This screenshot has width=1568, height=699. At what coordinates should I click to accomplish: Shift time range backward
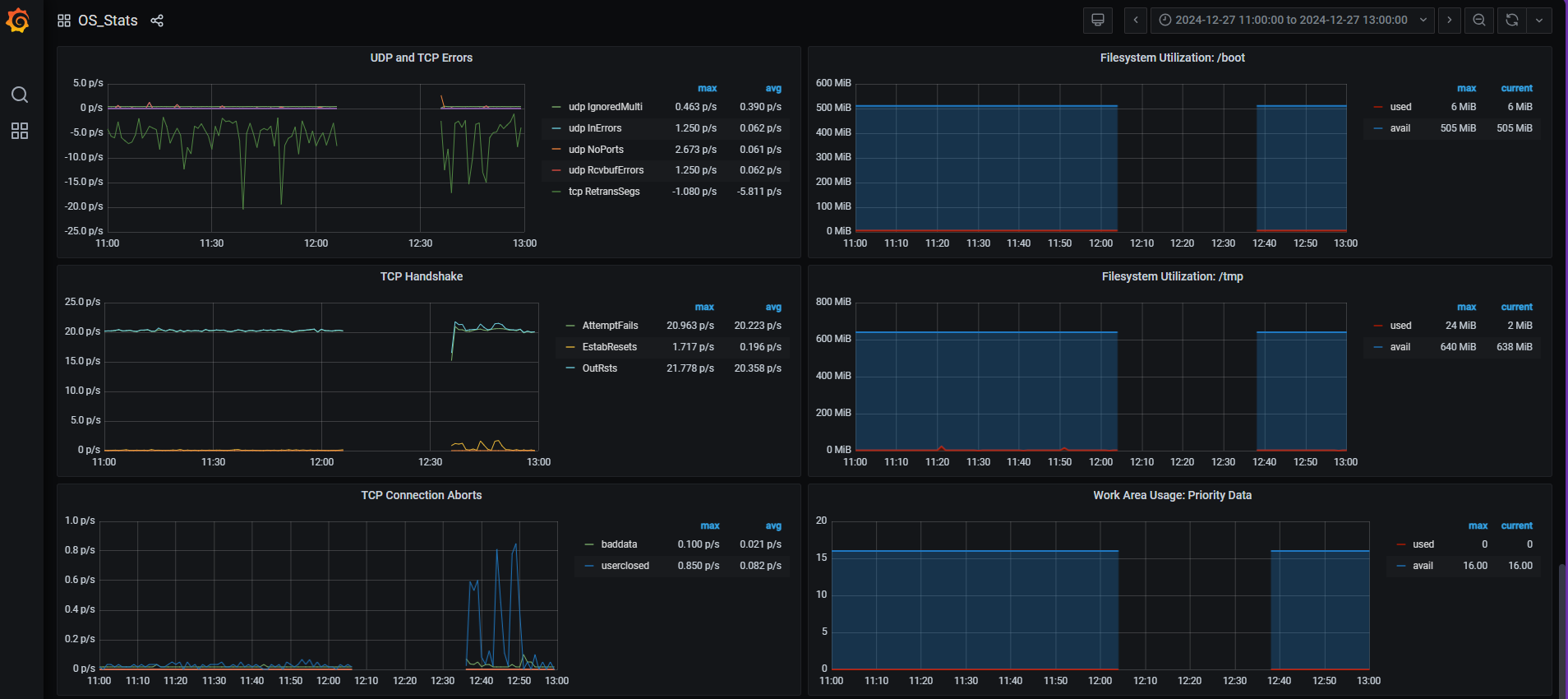coord(1136,21)
